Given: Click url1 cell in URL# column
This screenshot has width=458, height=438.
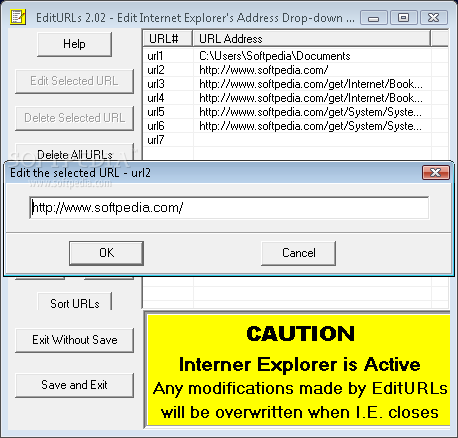Looking at the screenshot, I should click(x=155, y=56).
